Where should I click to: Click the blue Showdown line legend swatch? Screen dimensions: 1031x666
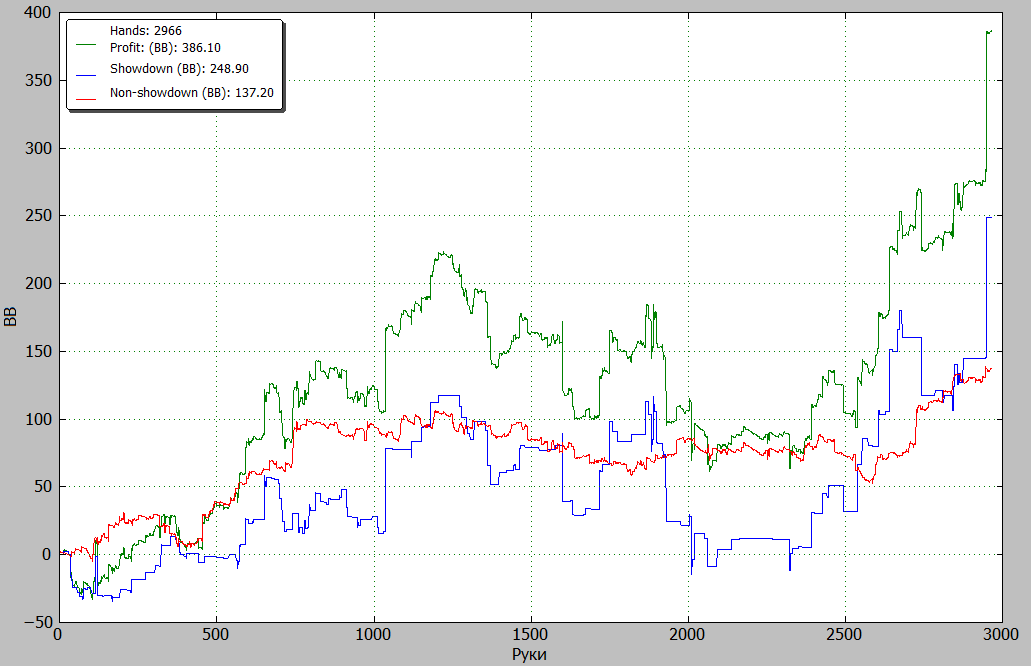point(86,76)
